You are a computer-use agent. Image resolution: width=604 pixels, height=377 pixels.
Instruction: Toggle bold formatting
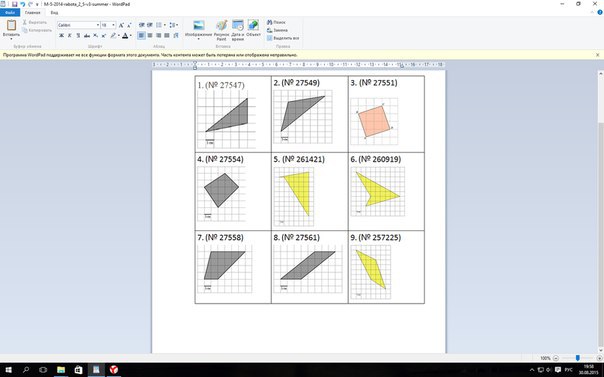(x=61, y=35)
